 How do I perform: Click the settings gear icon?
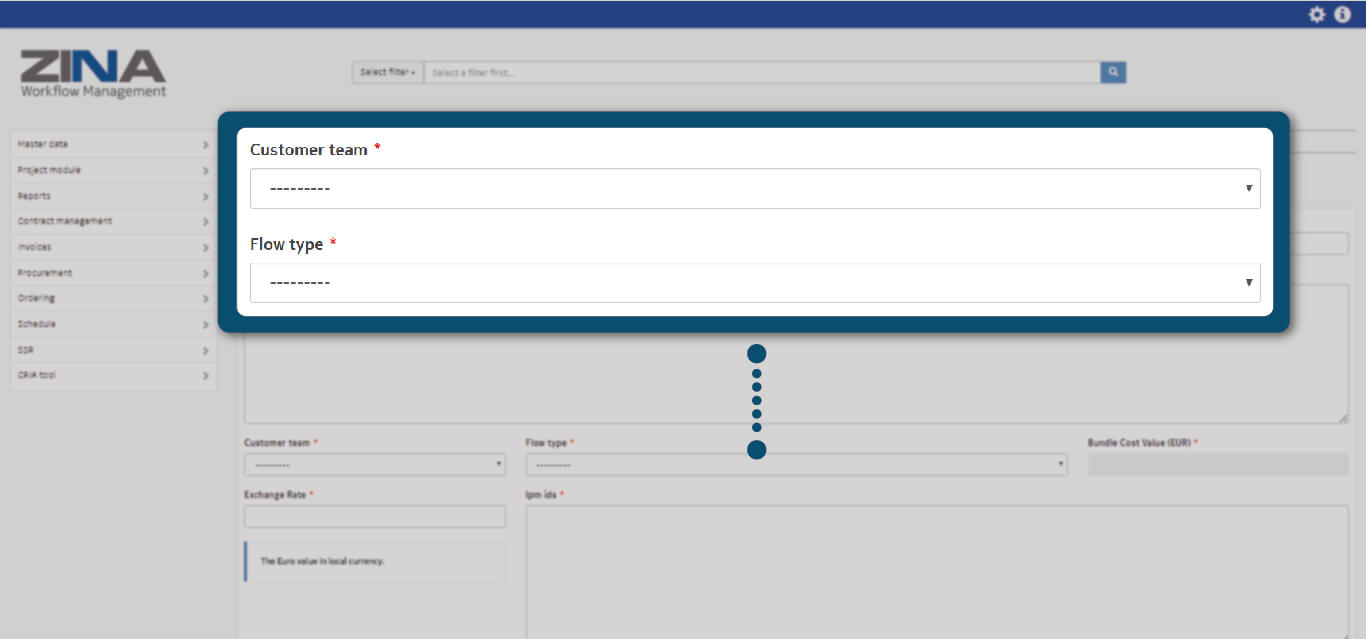(1317, 14)
